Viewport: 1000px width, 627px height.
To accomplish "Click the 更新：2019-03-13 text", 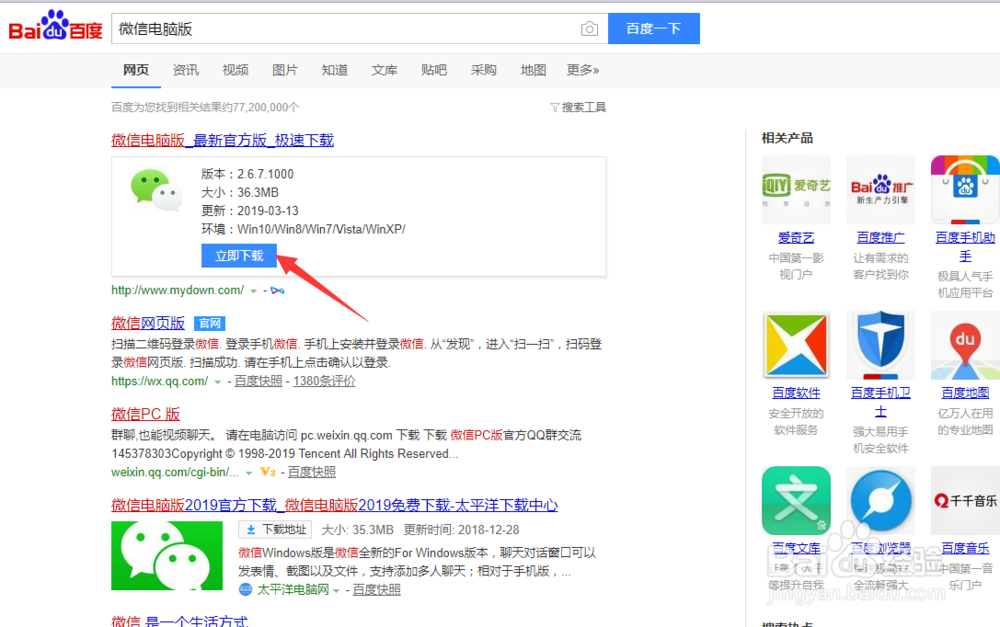I will tap(250, 211).
